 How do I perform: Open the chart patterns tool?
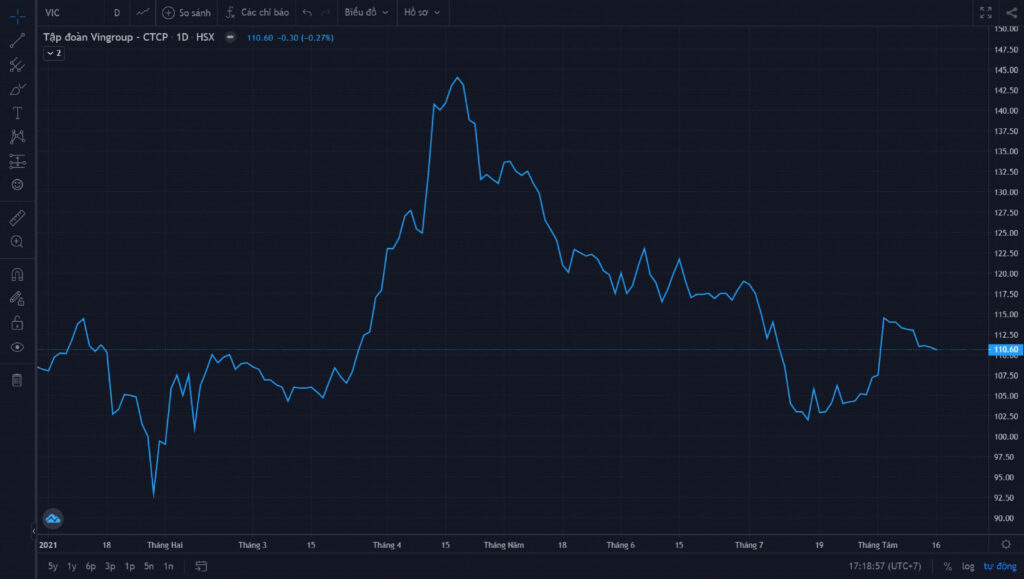point(18,136)
